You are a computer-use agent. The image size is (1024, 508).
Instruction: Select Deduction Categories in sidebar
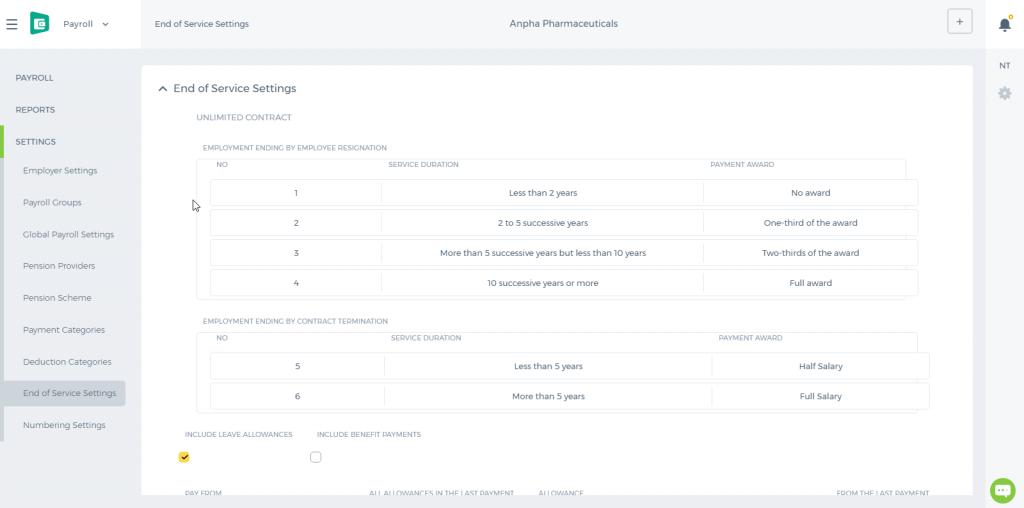(67, 362)
